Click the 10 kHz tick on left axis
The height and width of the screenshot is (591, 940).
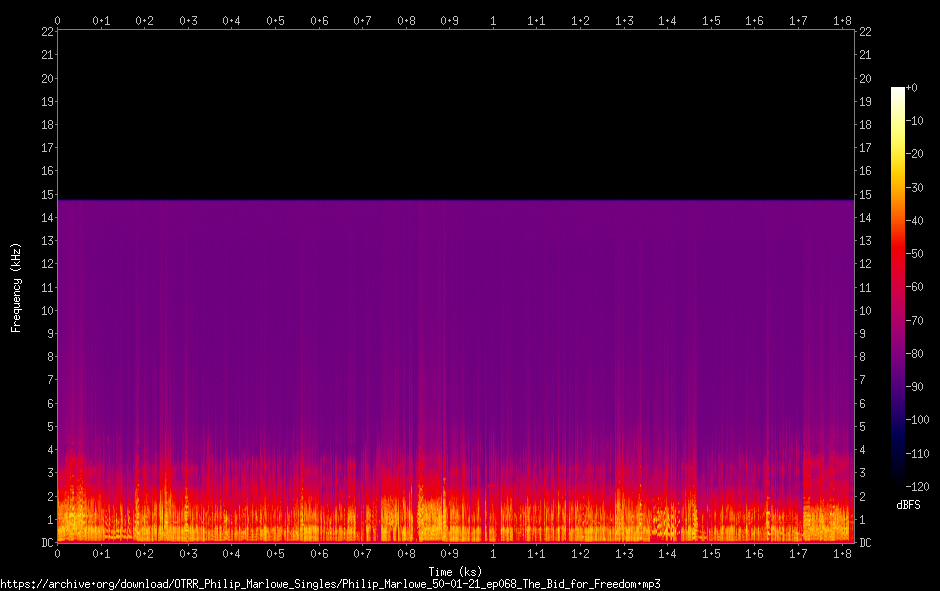click(46, 311)
